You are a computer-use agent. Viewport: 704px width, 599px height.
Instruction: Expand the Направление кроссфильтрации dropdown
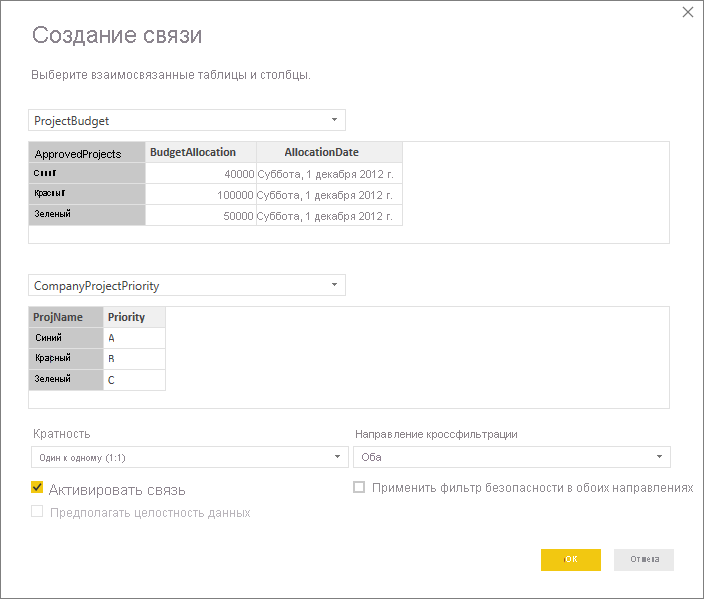(512, 457)
